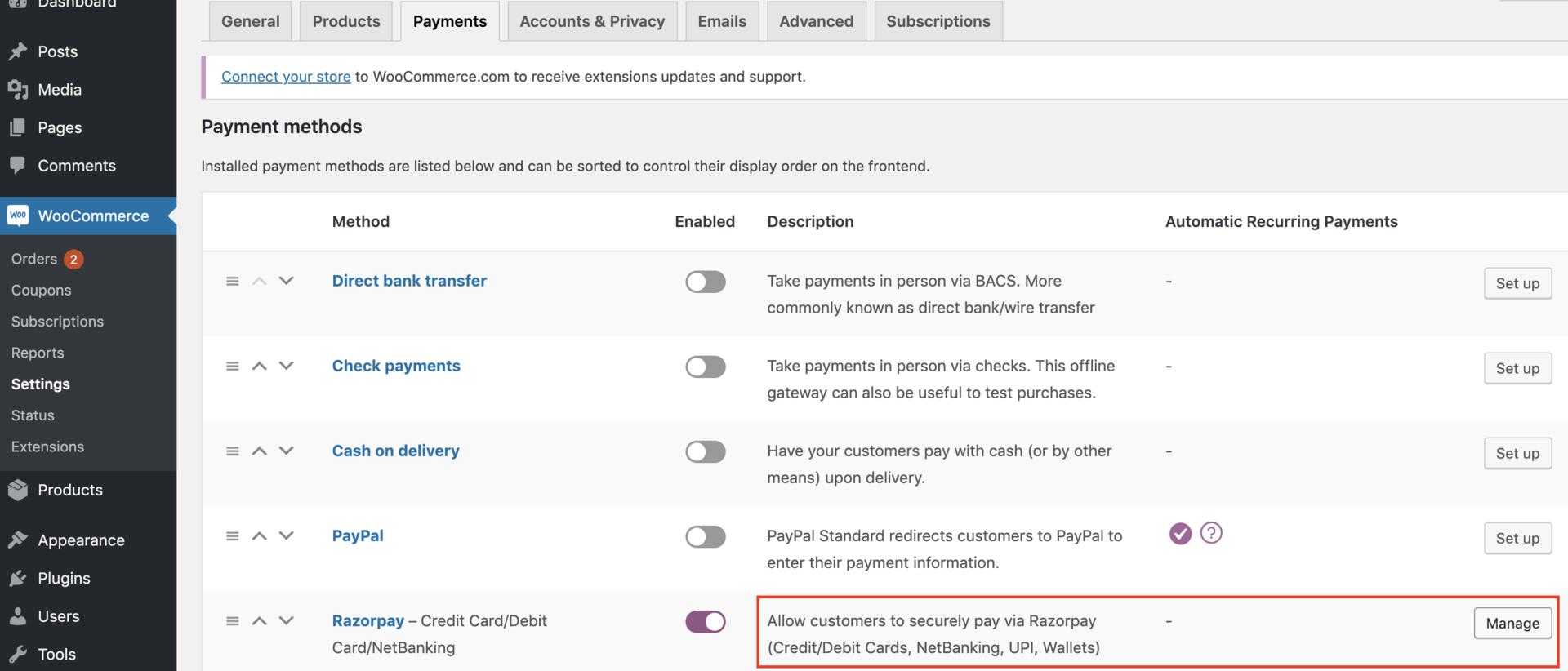Move Check payments down
1568x671 pixels.
point(286,366)
